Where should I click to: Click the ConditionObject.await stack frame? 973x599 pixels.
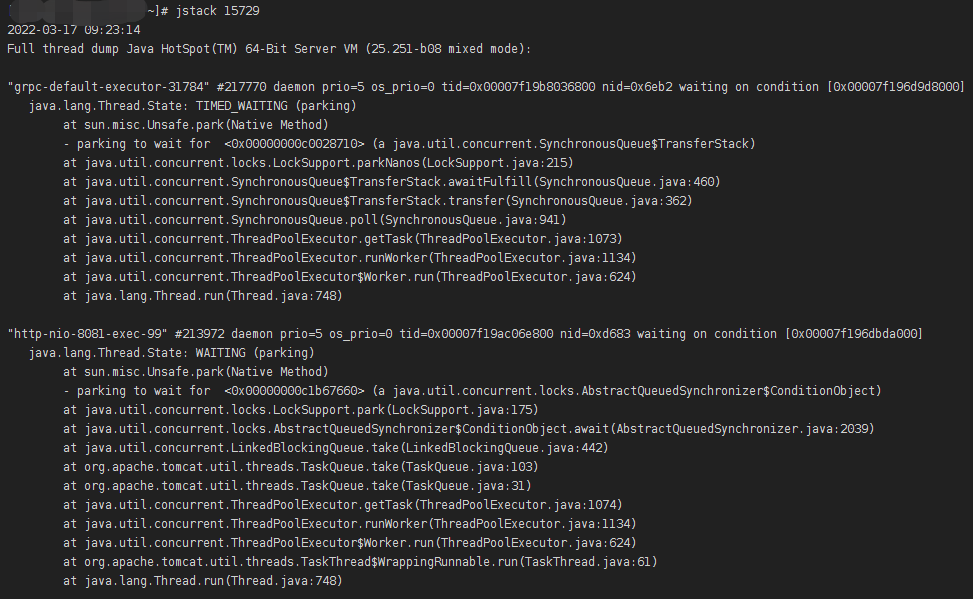[x=469, y=429]
